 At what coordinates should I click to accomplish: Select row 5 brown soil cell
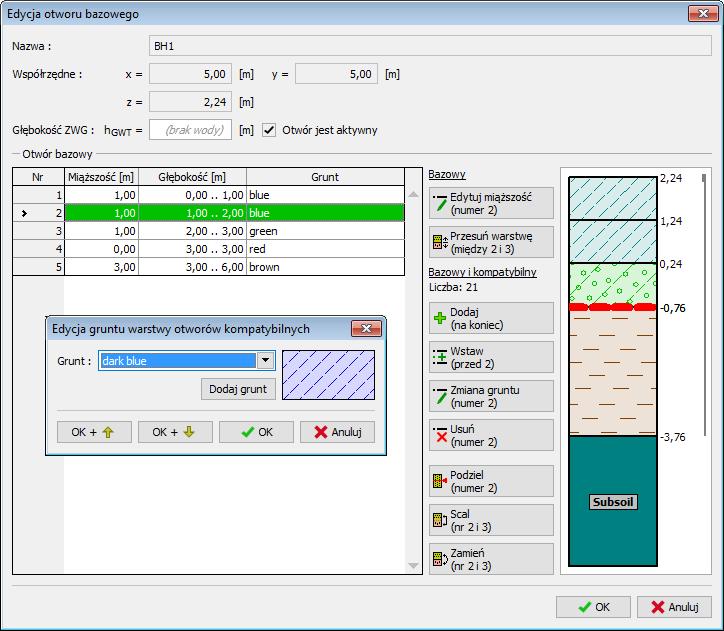[326, 267]
